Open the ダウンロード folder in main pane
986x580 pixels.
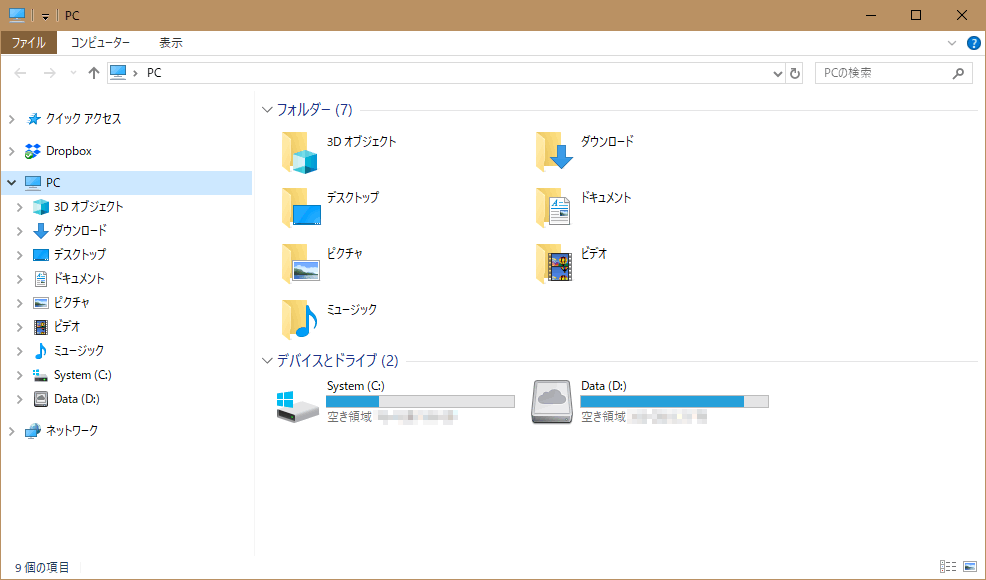pos(554,153)
